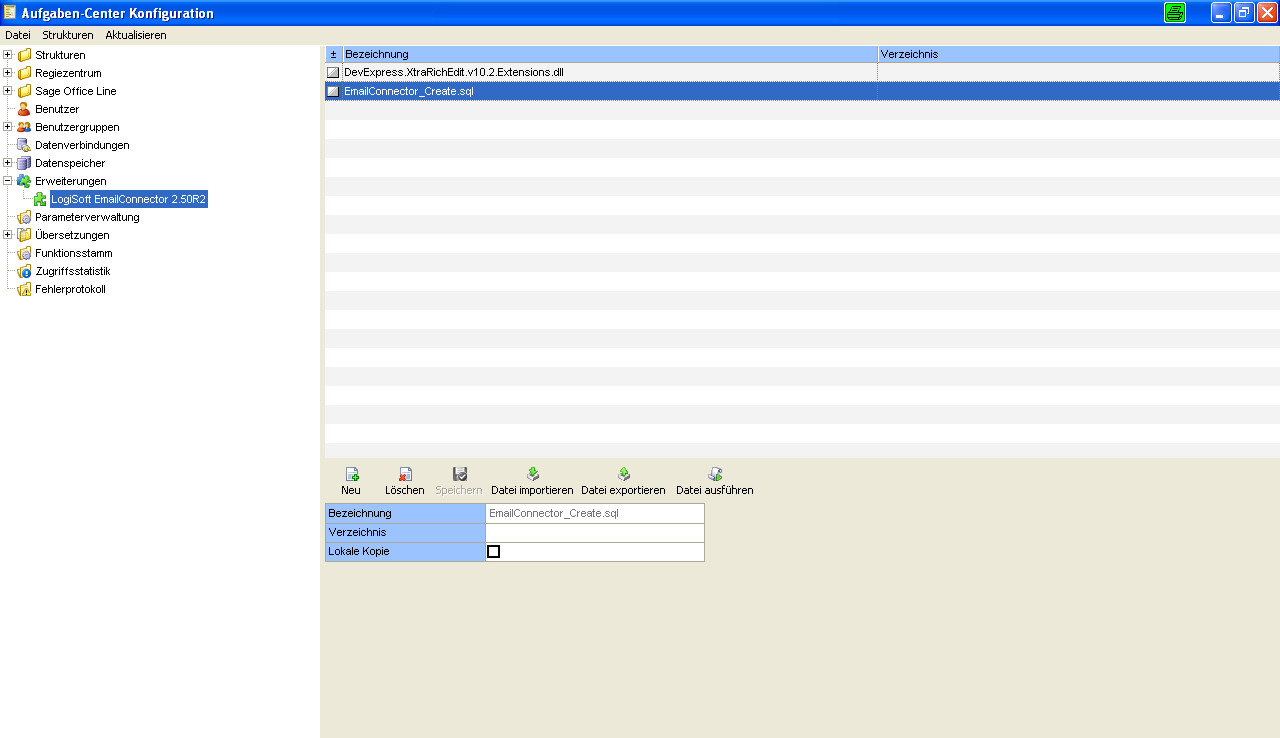Click the Löschen delete icon
This screenshot has width=1280, height=738.
tap(405, 474)
